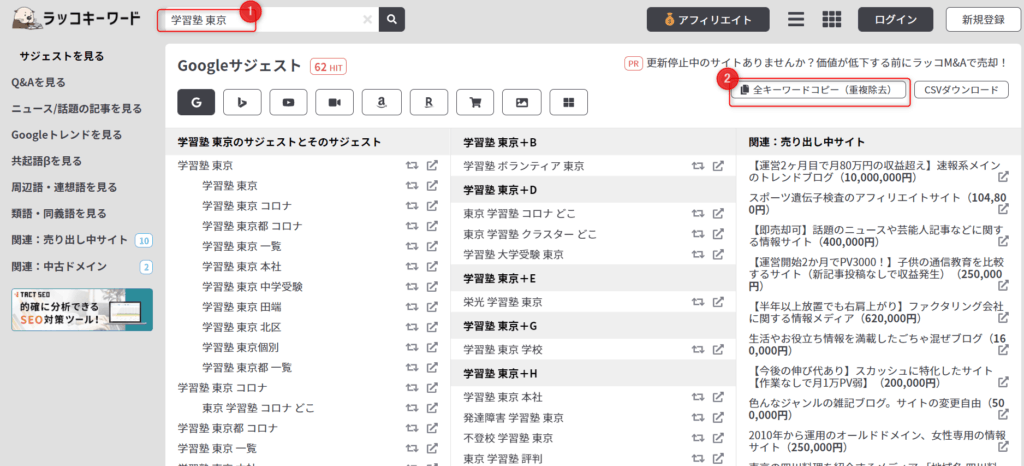The width and height of the screenshot is (1024, 466).
Task: Open the 子供の通信教育を比較するサイト listing
Action: (x=874, y=273)
